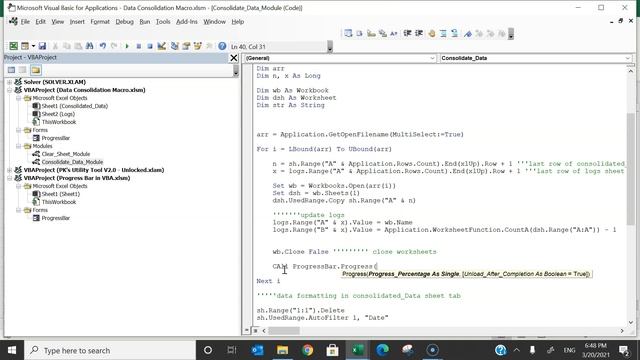640x360 pixels.
Task: Click the List Constants icon in Edit toolbar
Action: (359, 33)
